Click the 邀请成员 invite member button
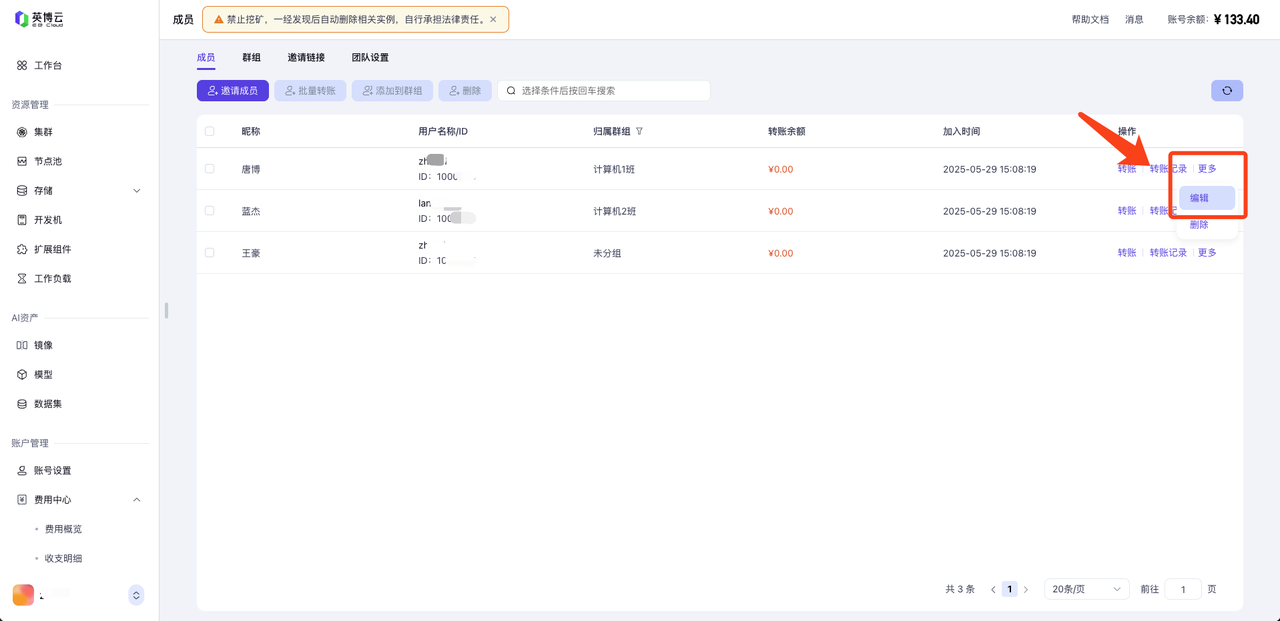The image size is (1280, 621). coord(232,91)
